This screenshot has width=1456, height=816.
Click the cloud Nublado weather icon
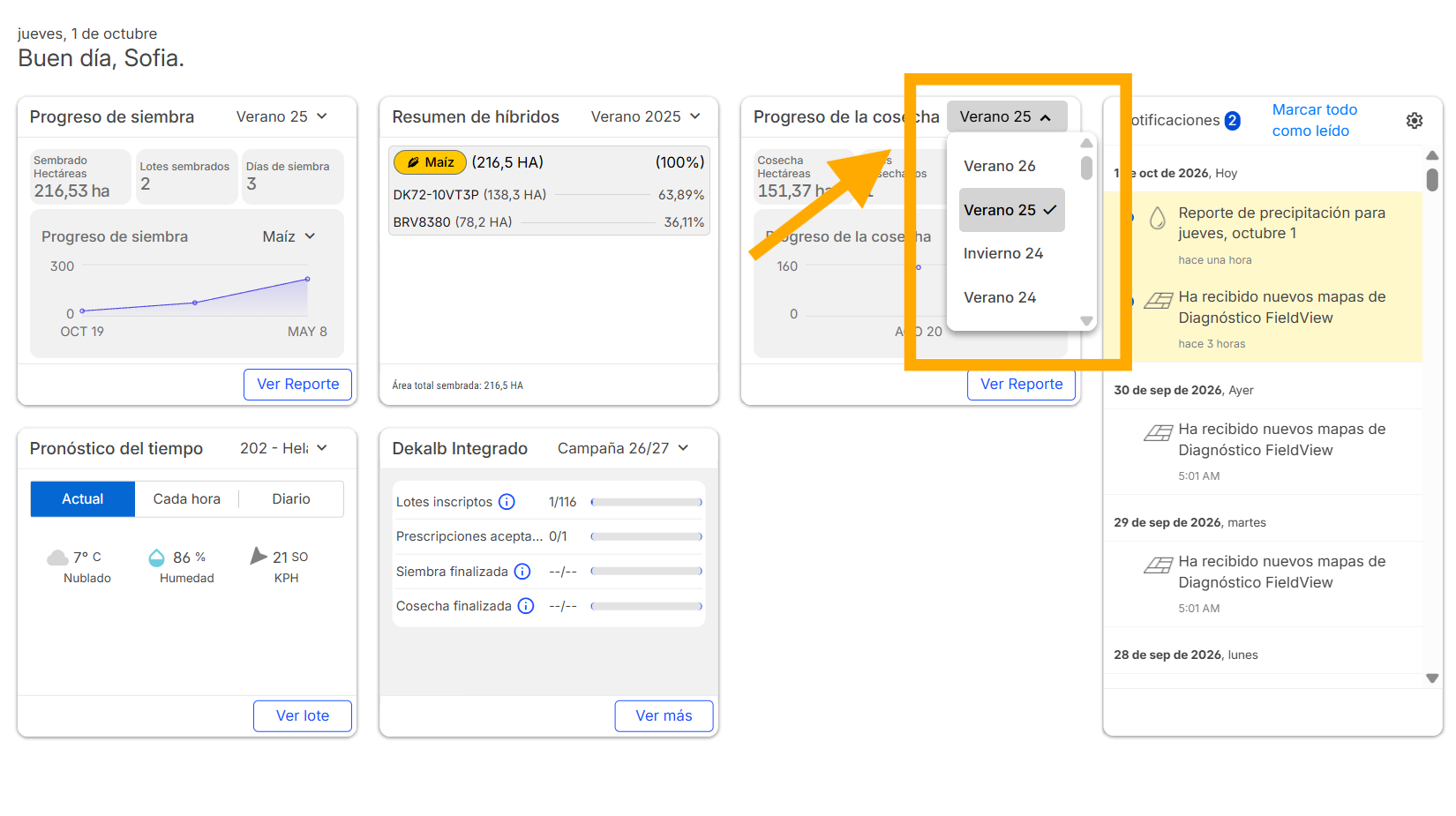point(57,558)
